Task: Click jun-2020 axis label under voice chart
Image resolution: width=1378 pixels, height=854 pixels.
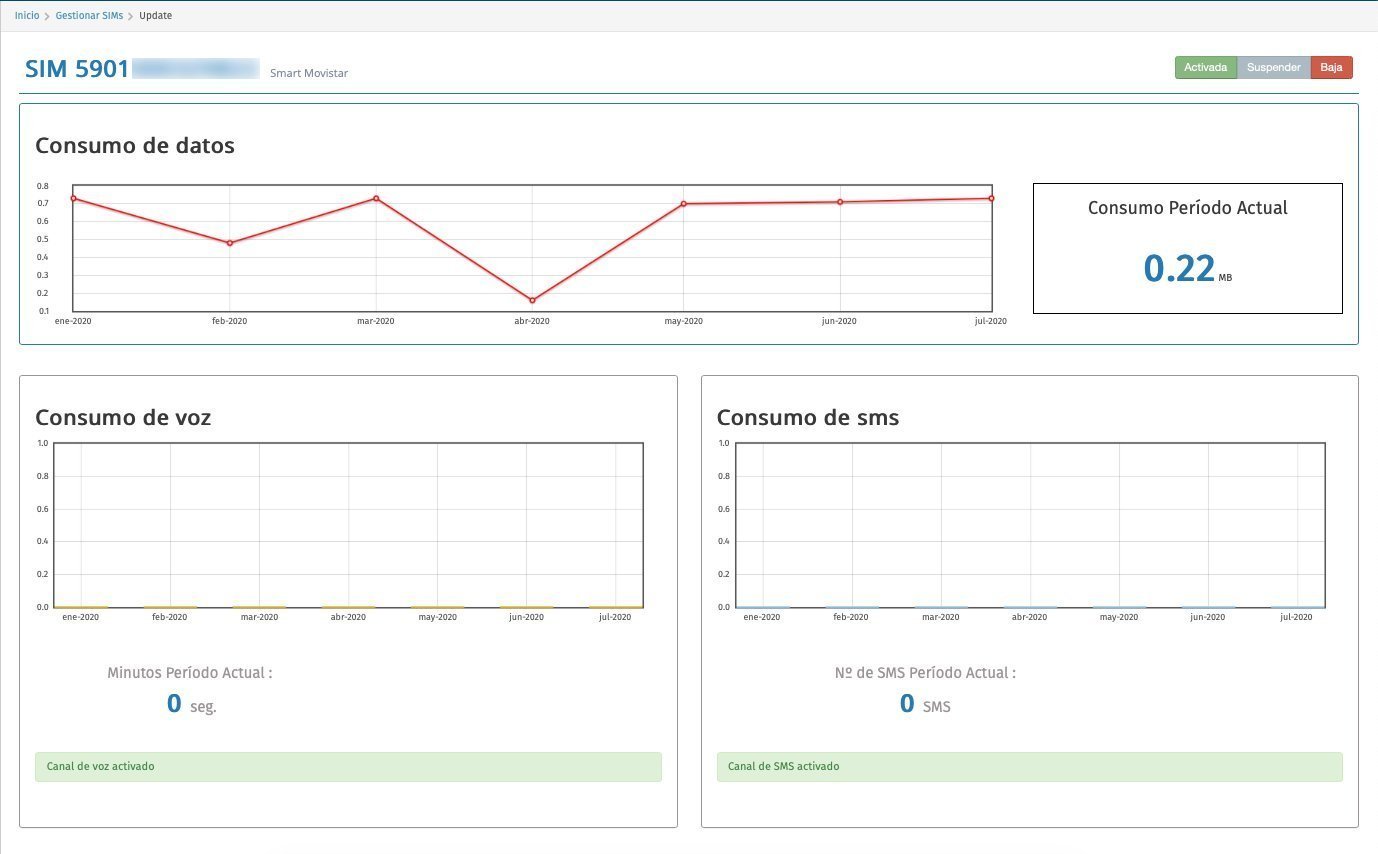Action: [x=526, y=617]
